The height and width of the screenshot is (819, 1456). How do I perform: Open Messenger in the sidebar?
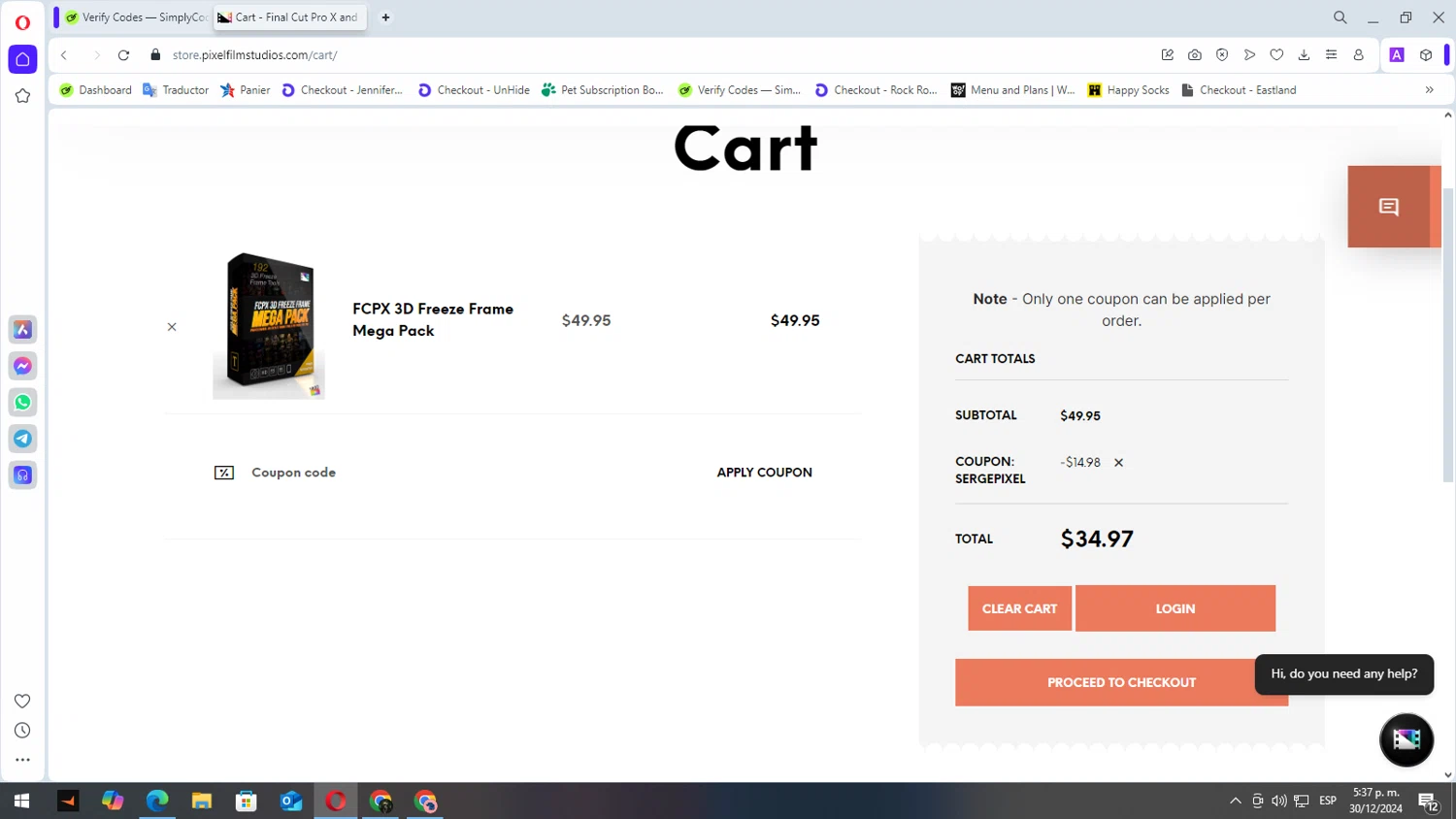click(22, 366)
